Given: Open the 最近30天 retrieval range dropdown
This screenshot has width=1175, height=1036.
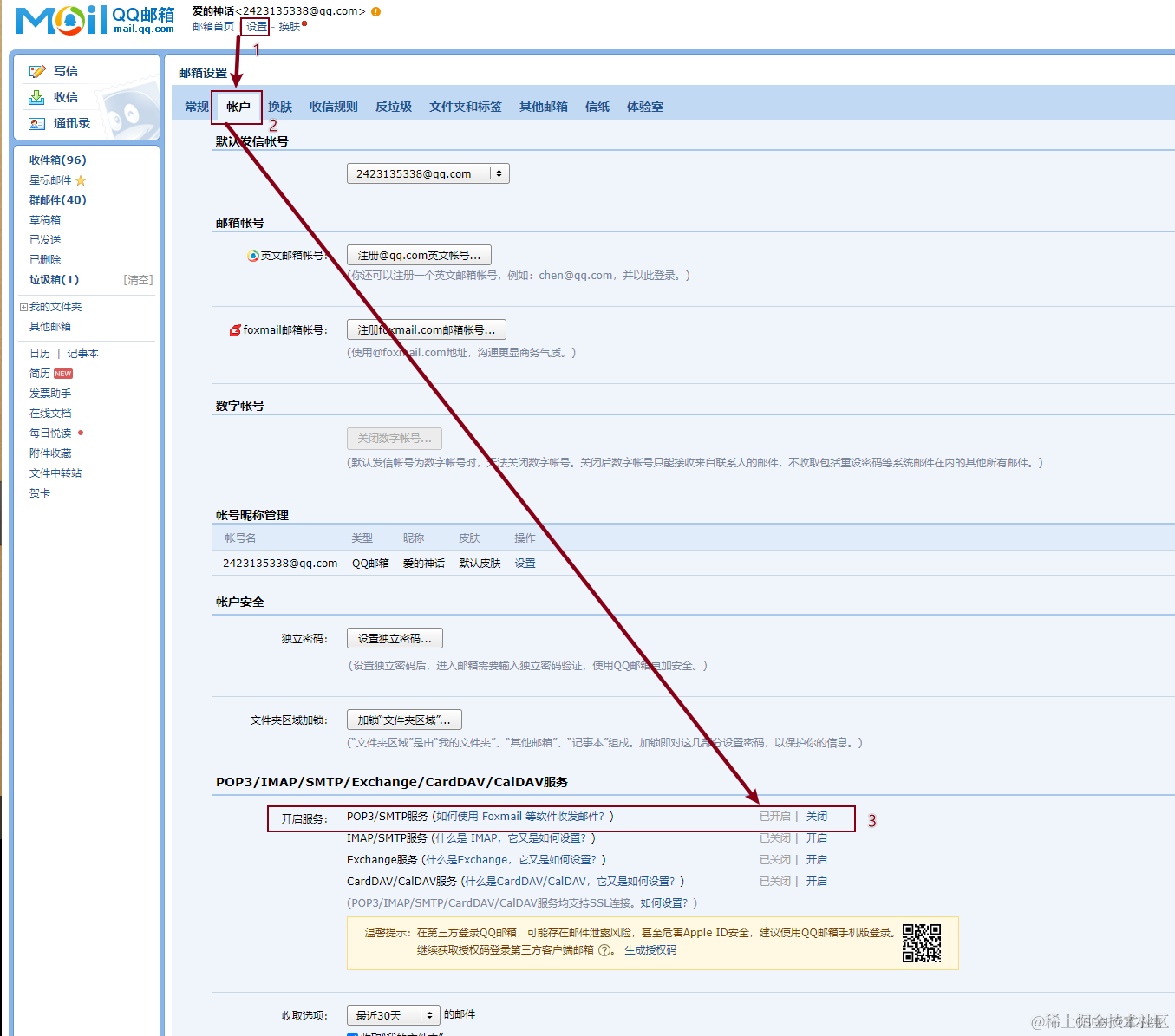Looking at the screenshot, I should (395, 1015).
